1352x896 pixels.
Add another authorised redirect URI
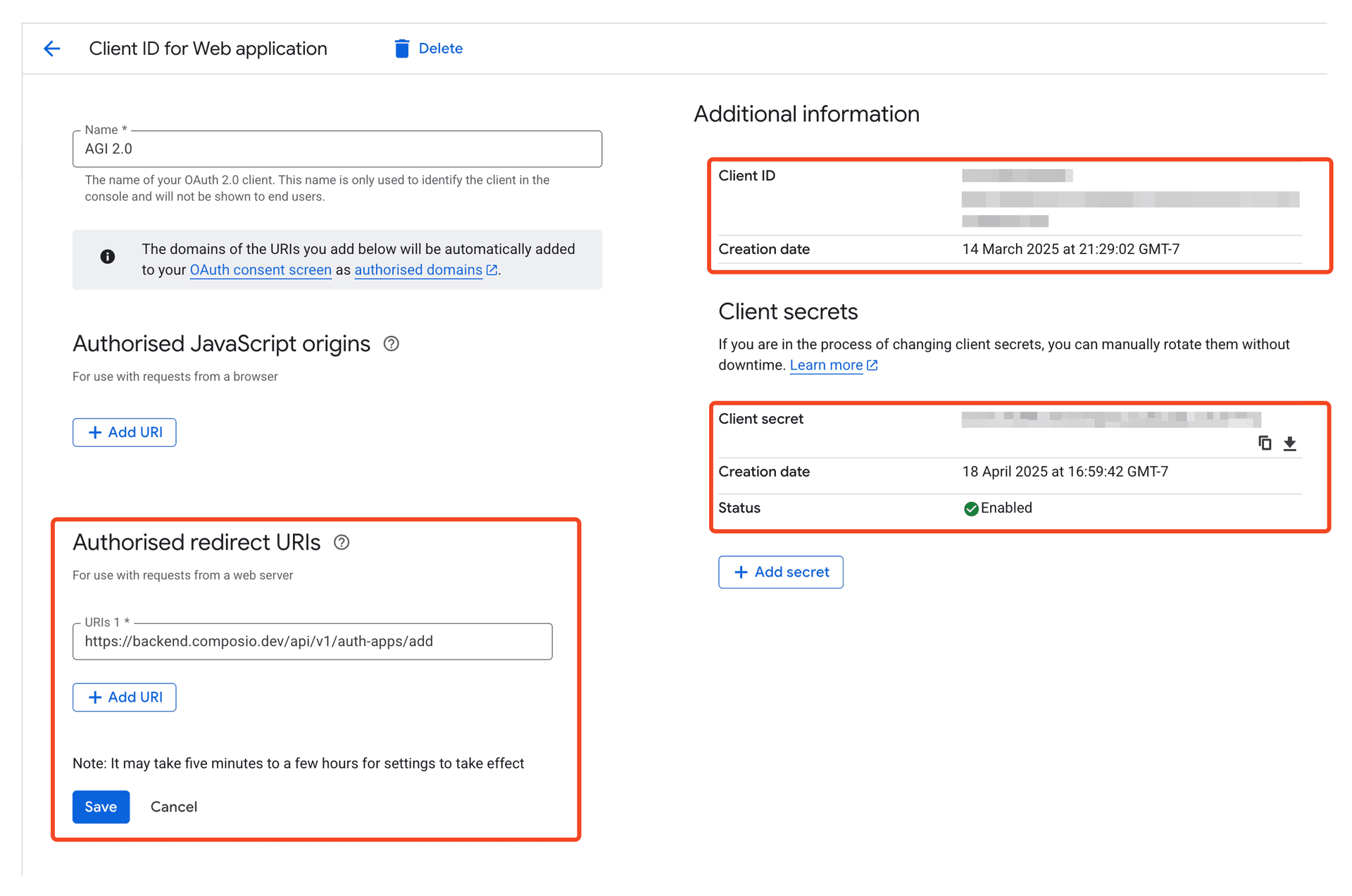point(124,697)
